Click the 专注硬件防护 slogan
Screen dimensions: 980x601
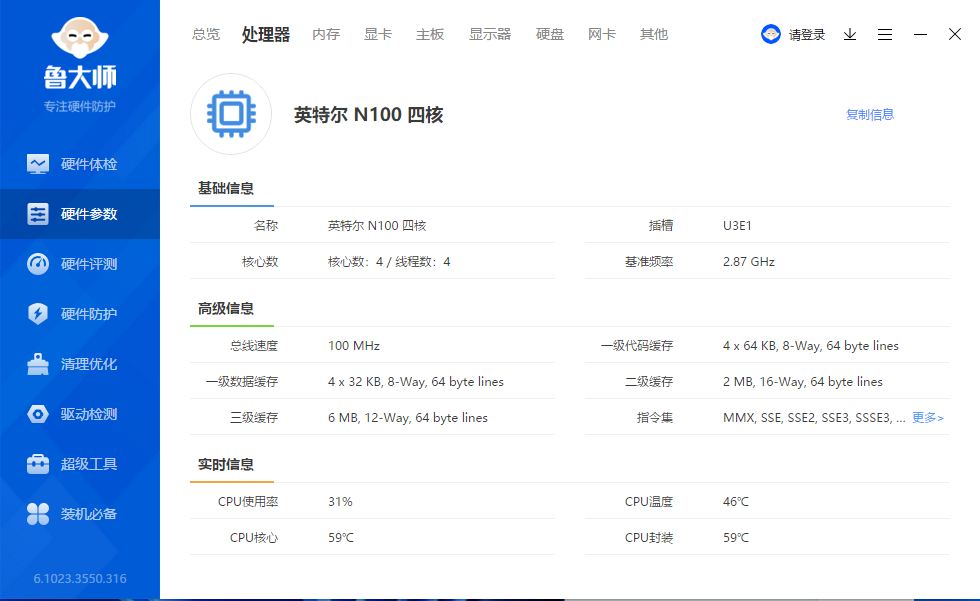tap(80, 106)
